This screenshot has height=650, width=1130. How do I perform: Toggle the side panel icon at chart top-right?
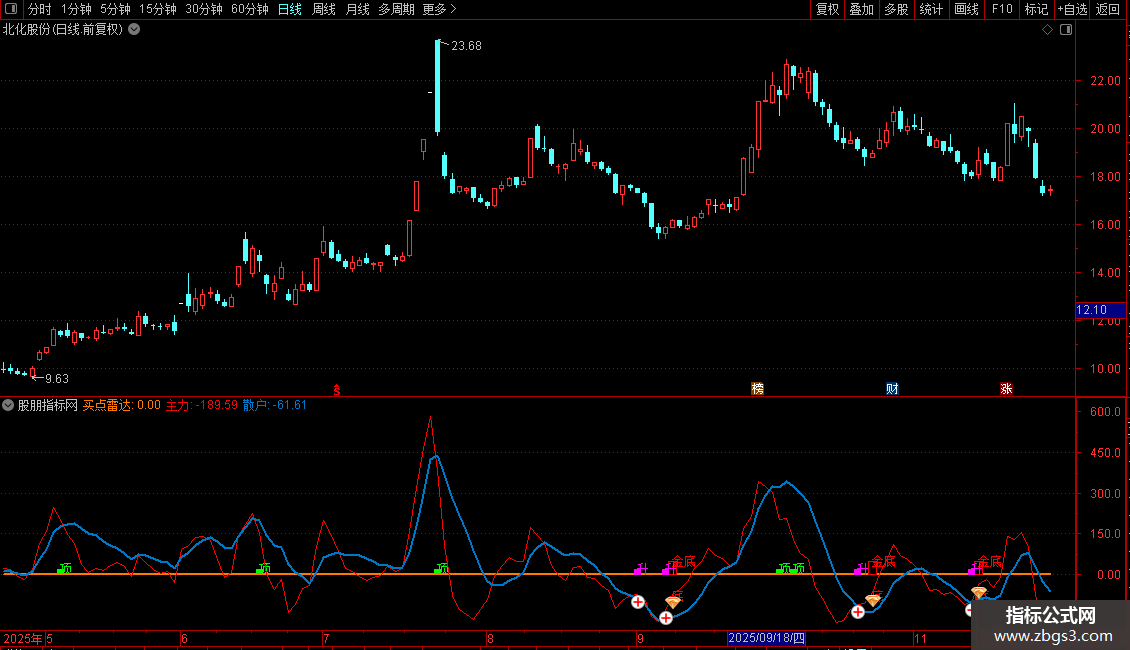point(1066,29)
